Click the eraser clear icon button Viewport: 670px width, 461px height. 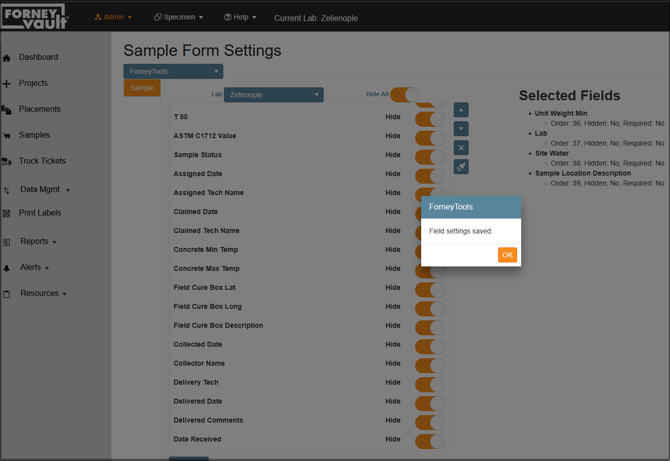(461, 167)
